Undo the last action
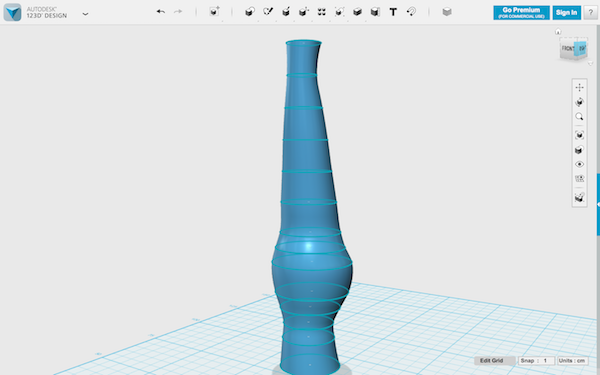This screenshot has width=600, height=375. pos(161,12)
